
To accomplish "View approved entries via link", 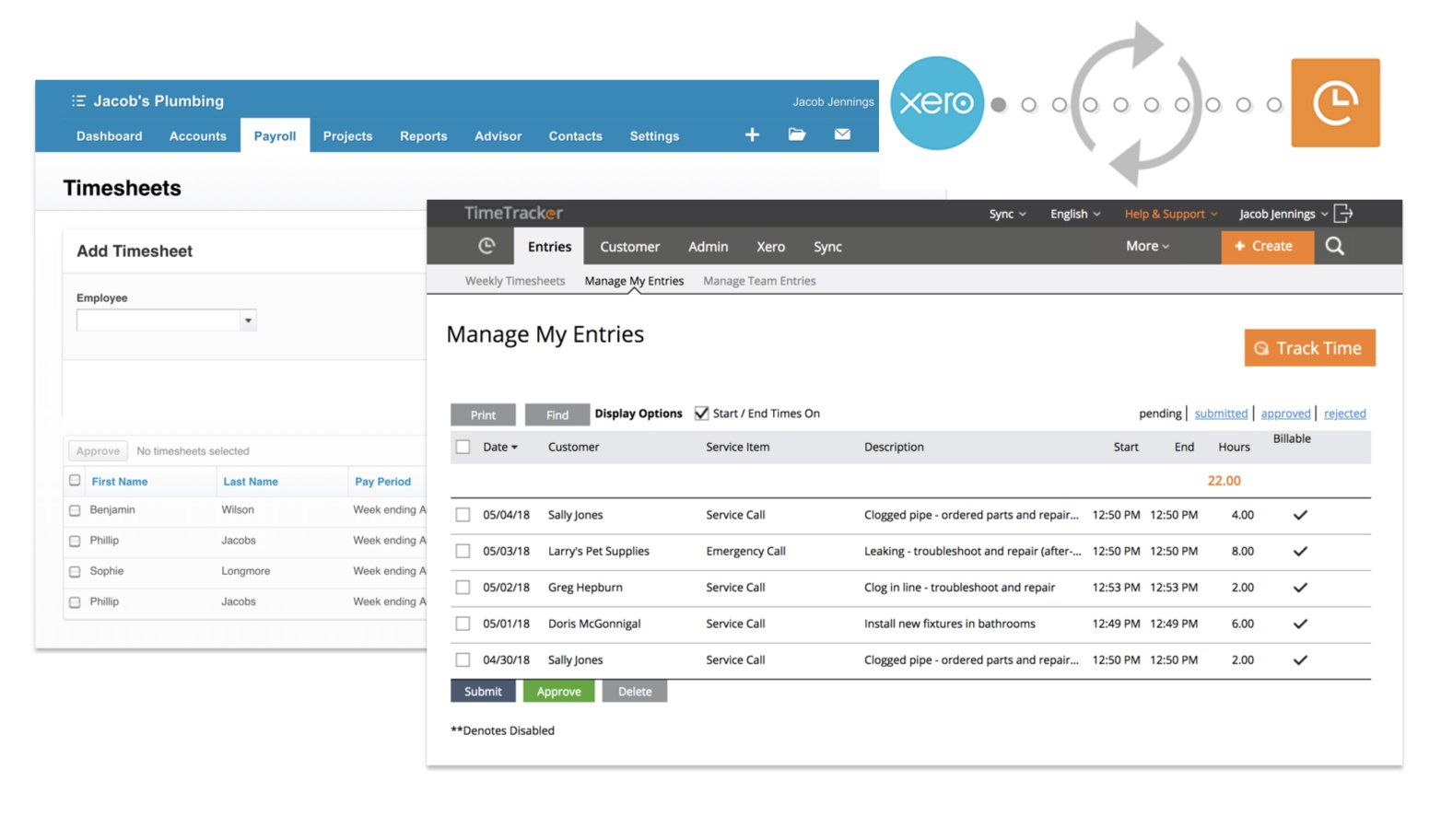I will [1285, 413].
